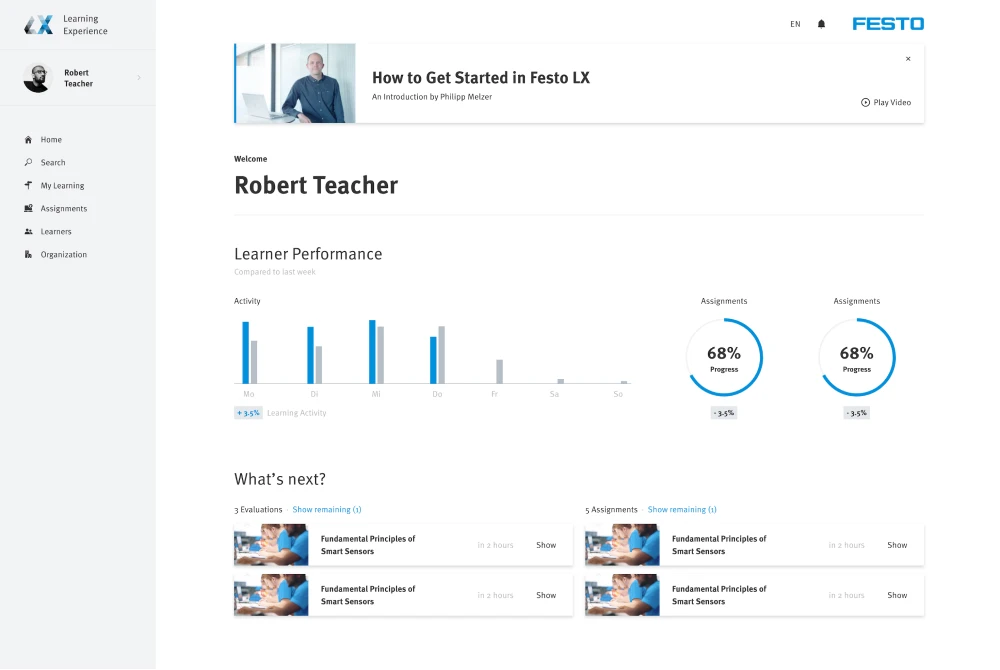Go to Learners in the sidebar

(48, 231)
